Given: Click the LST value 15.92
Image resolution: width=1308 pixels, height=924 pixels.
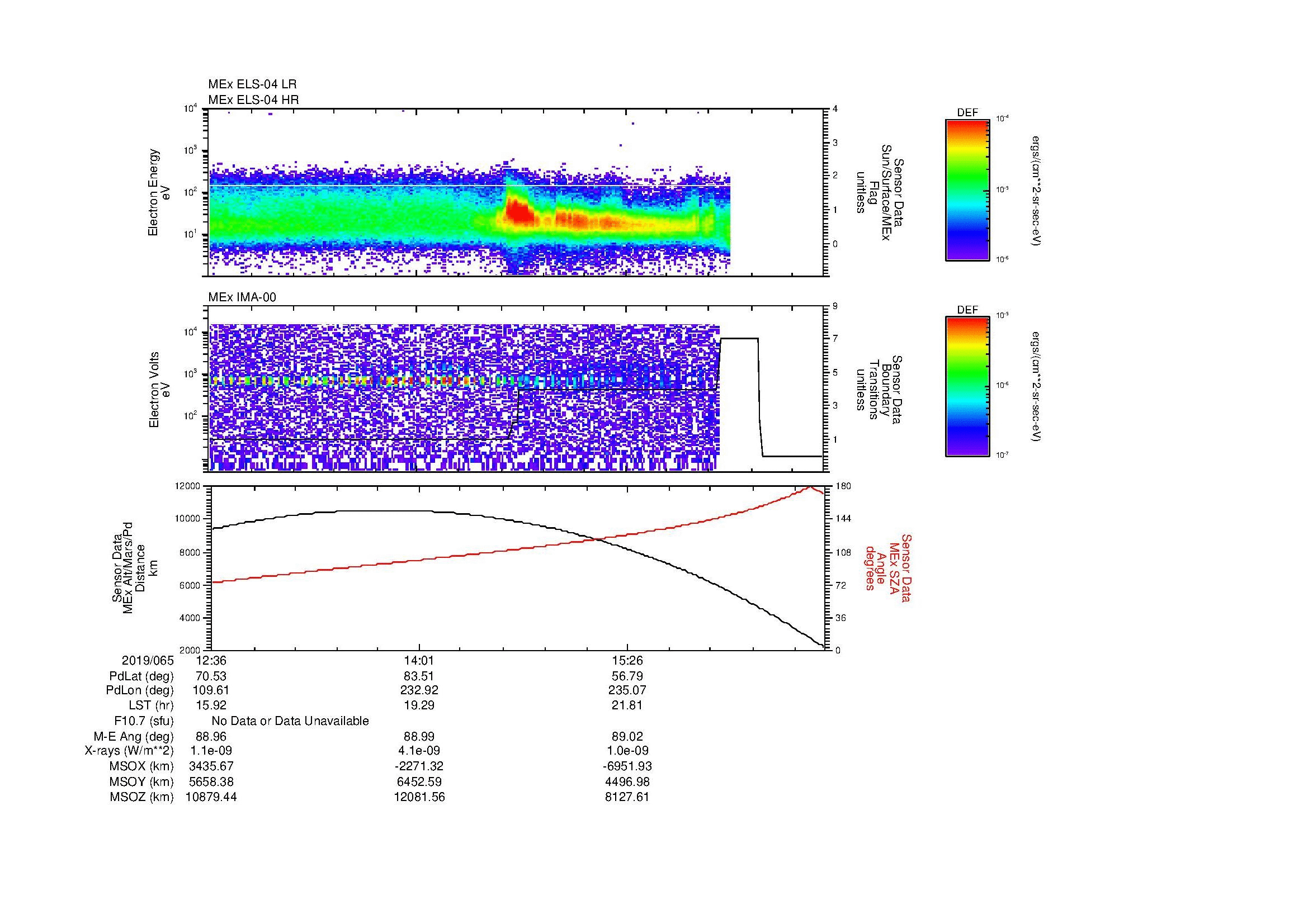Looking at the screenshot, I should 211,705.
